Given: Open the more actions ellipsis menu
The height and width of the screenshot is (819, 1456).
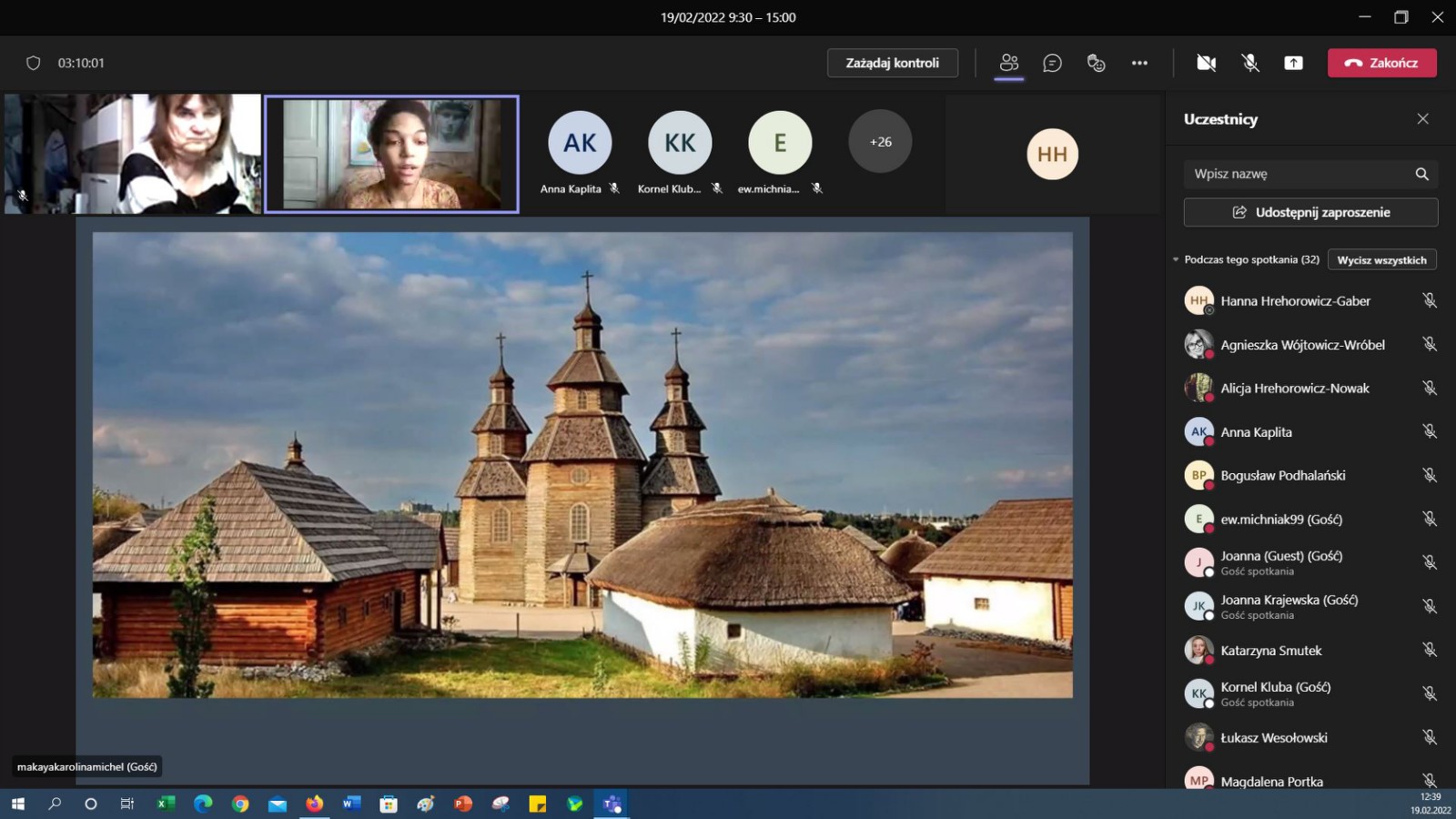Looking at the screenshot, I should coord(1139,63).
